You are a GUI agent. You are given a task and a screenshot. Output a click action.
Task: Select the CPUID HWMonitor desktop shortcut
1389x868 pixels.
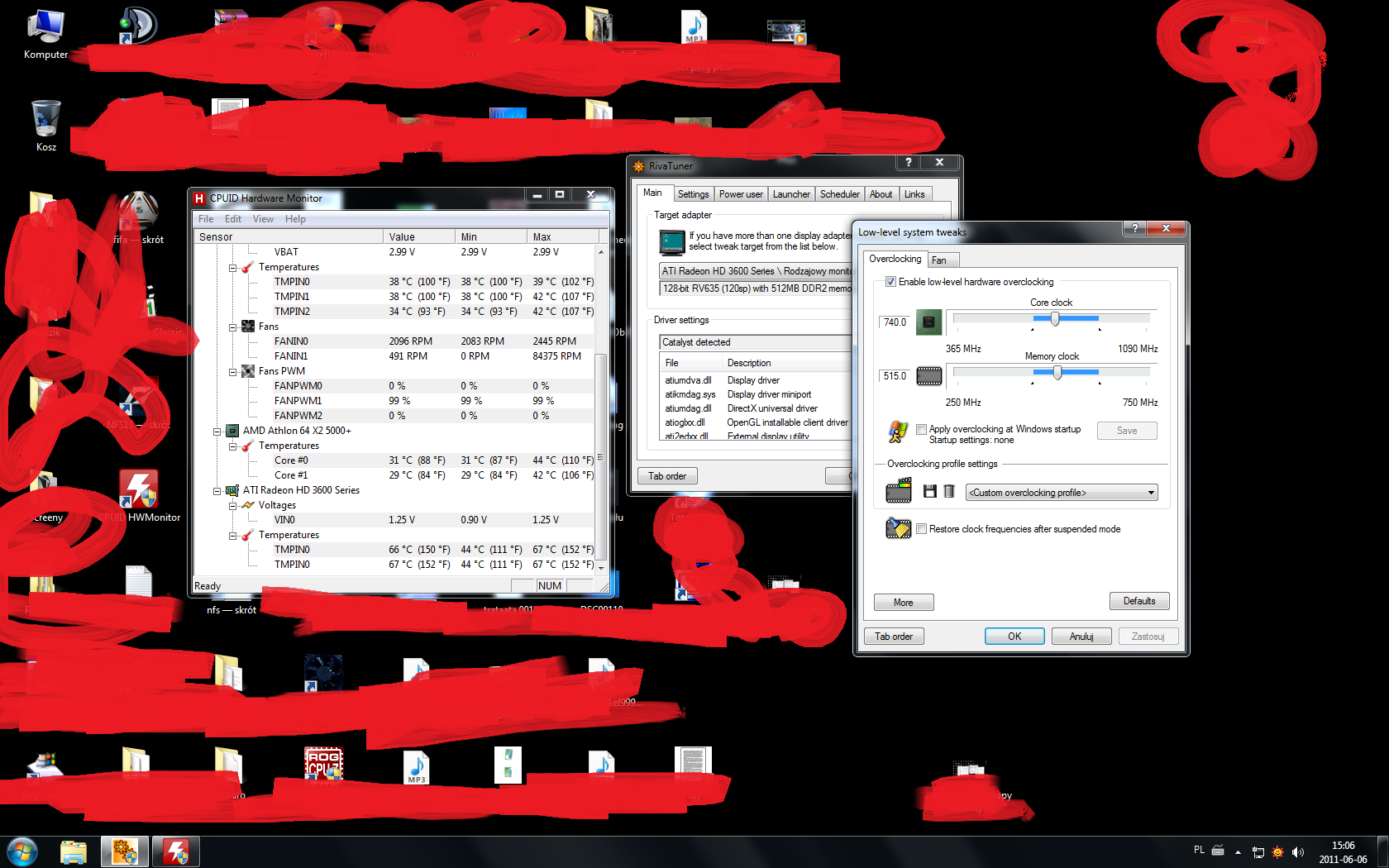[139, 497]
